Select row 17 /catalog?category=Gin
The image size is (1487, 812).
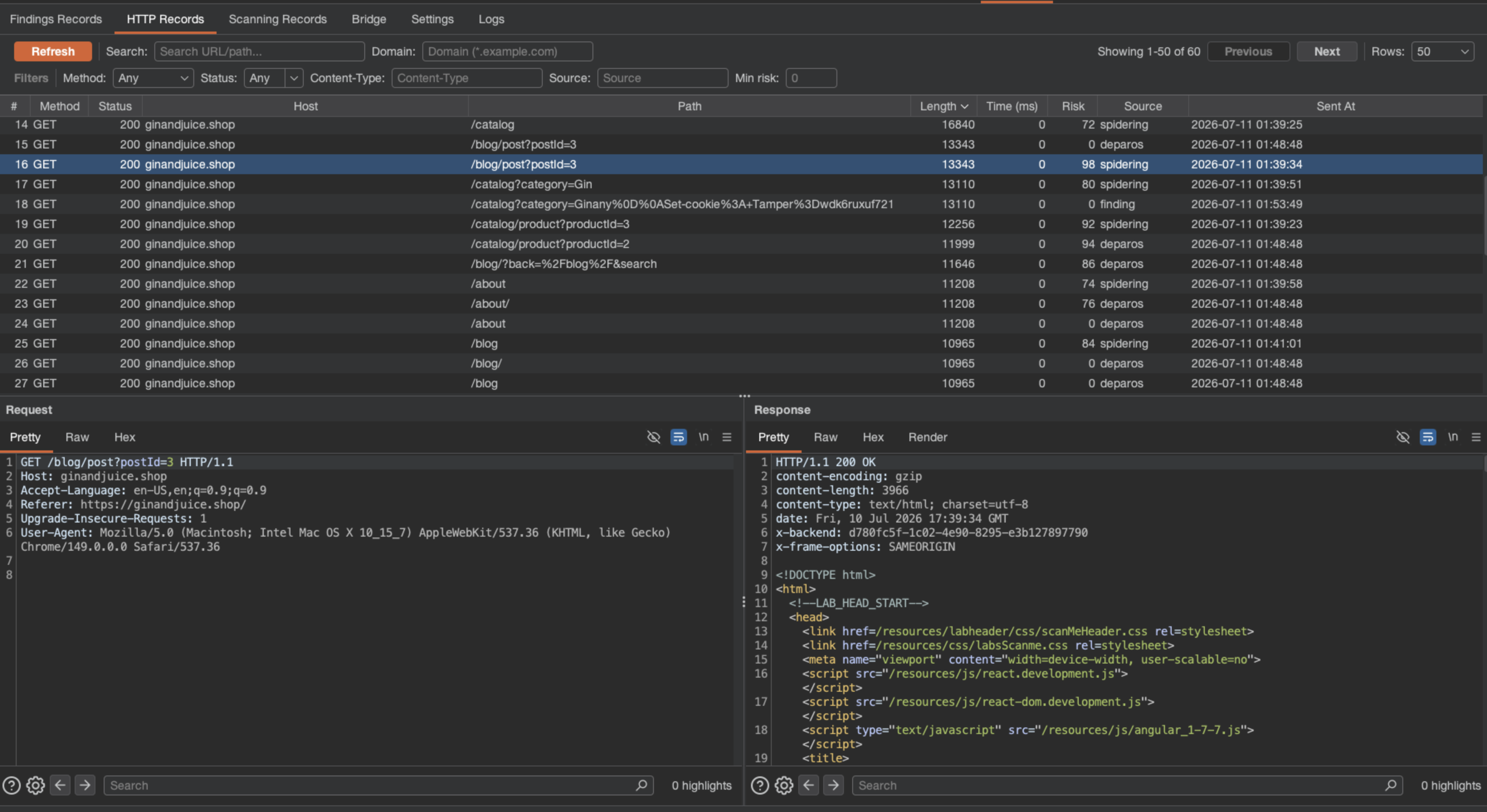[741, 184]
